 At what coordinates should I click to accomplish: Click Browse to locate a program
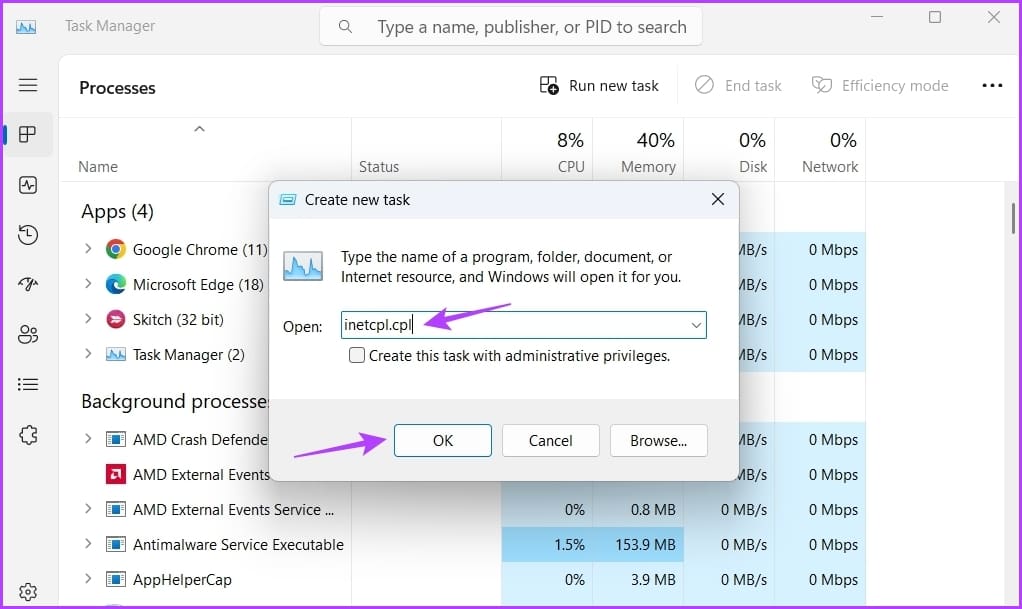click(x=658, y=440)
